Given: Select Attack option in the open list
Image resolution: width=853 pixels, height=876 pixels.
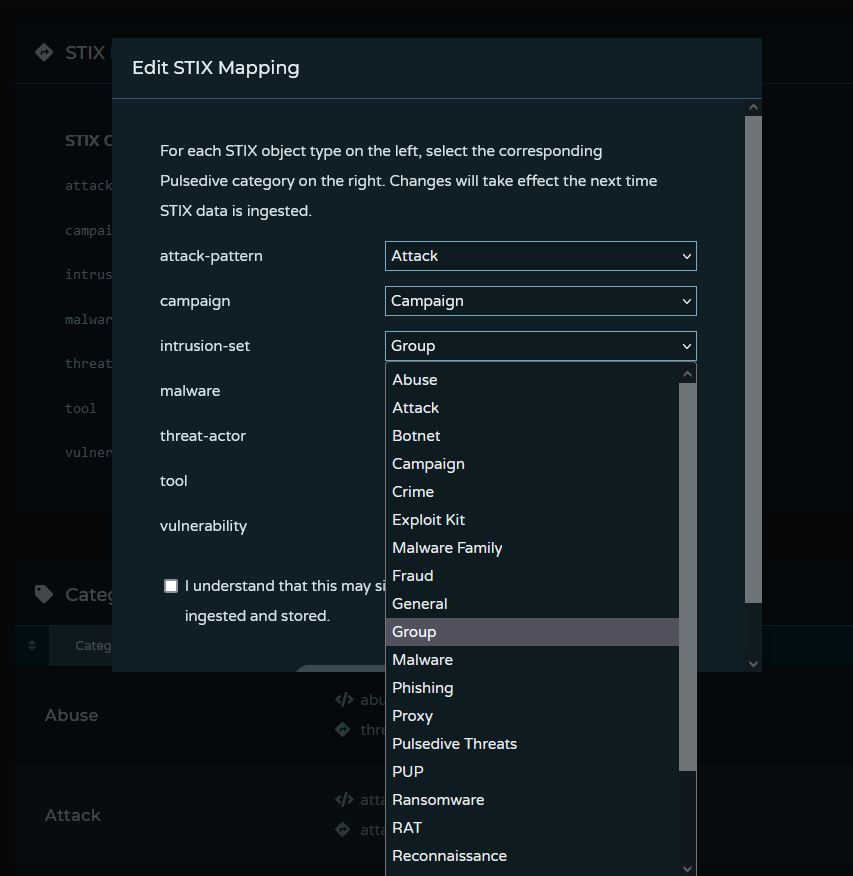Looking at the screenshot, I should pyautogui.click(x=532, y=408).
